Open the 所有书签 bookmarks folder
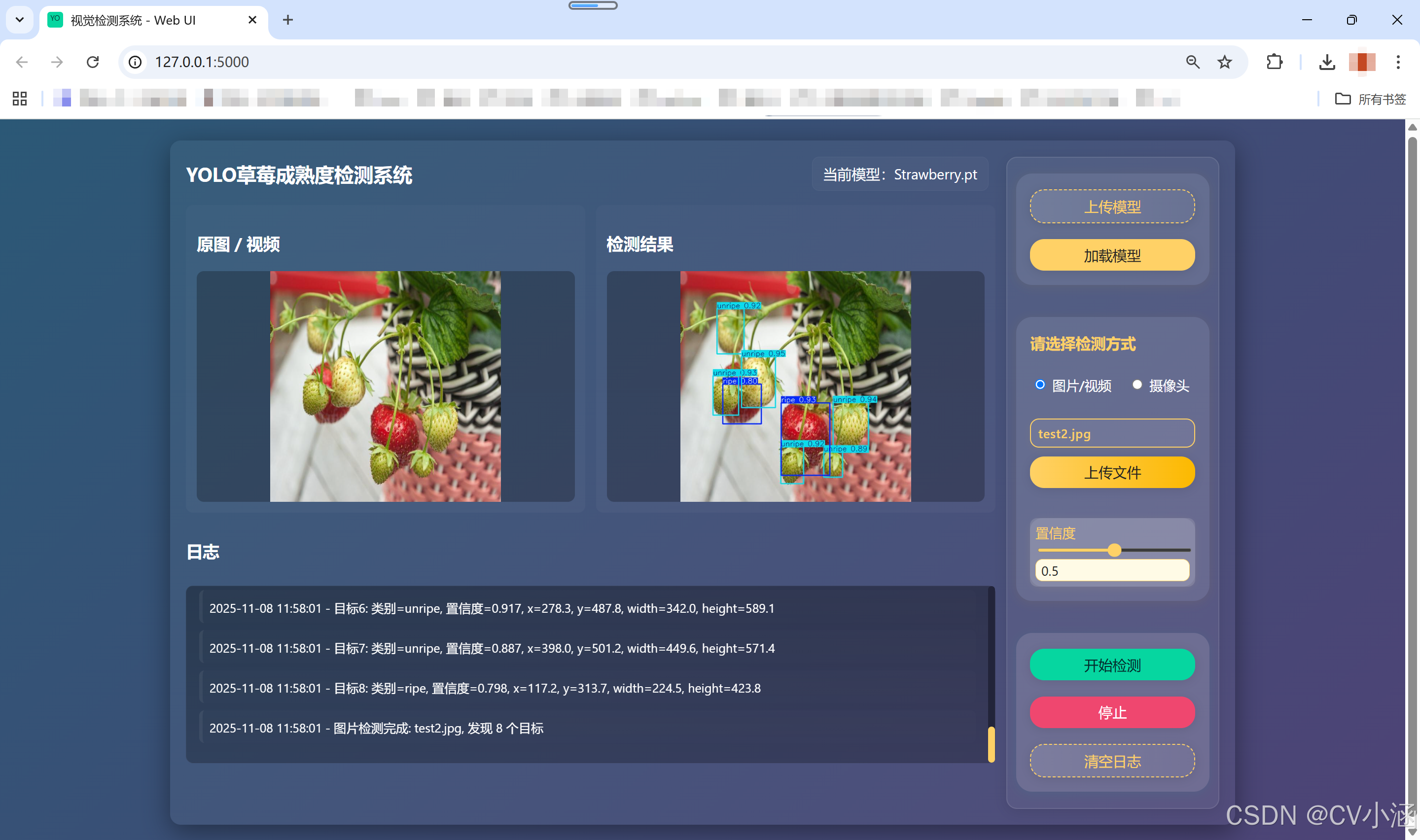Screen dimensions: 1420x840 click(x=1370, y=99)
